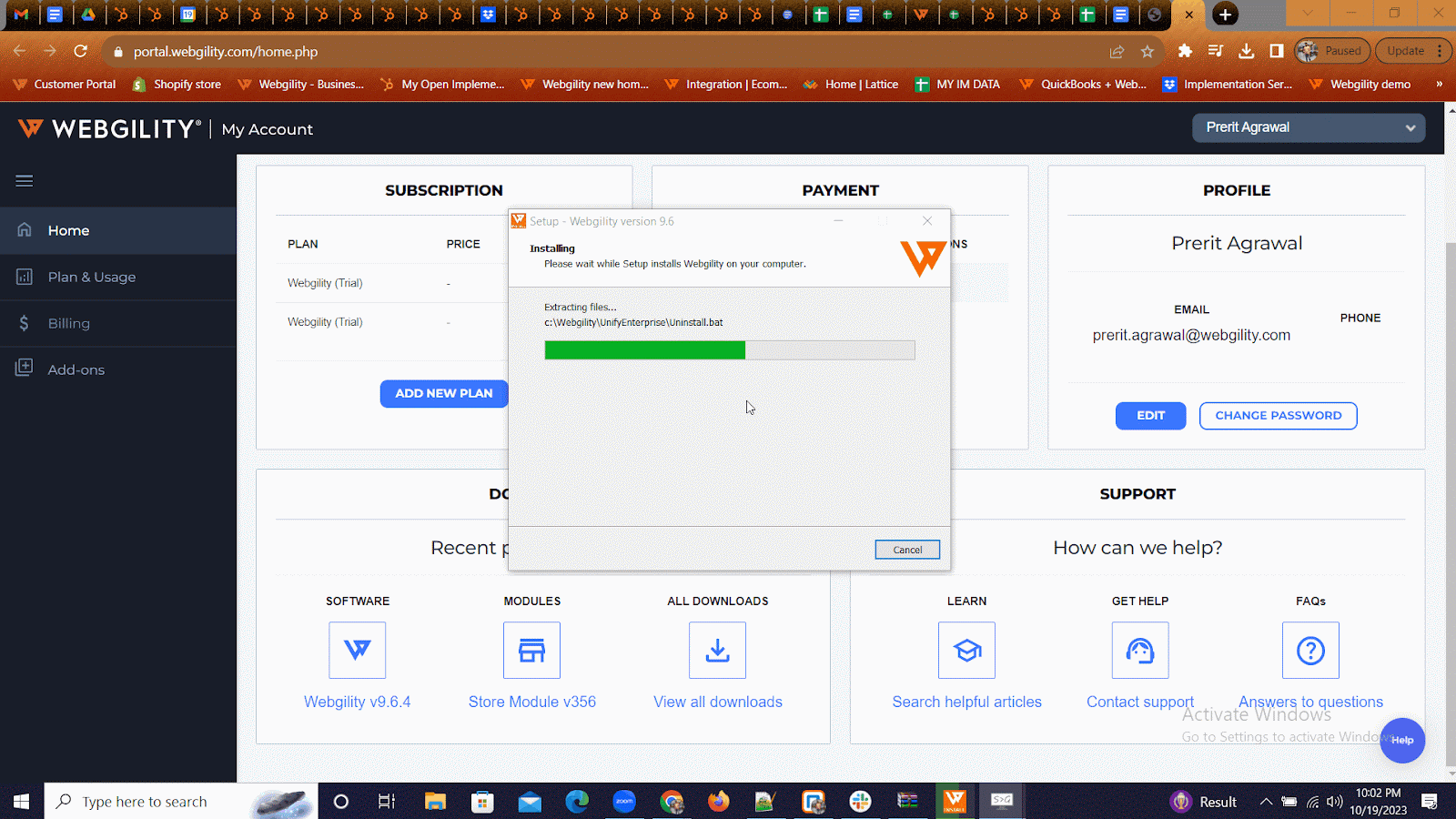Click the installer extraction progress bar

728,349
